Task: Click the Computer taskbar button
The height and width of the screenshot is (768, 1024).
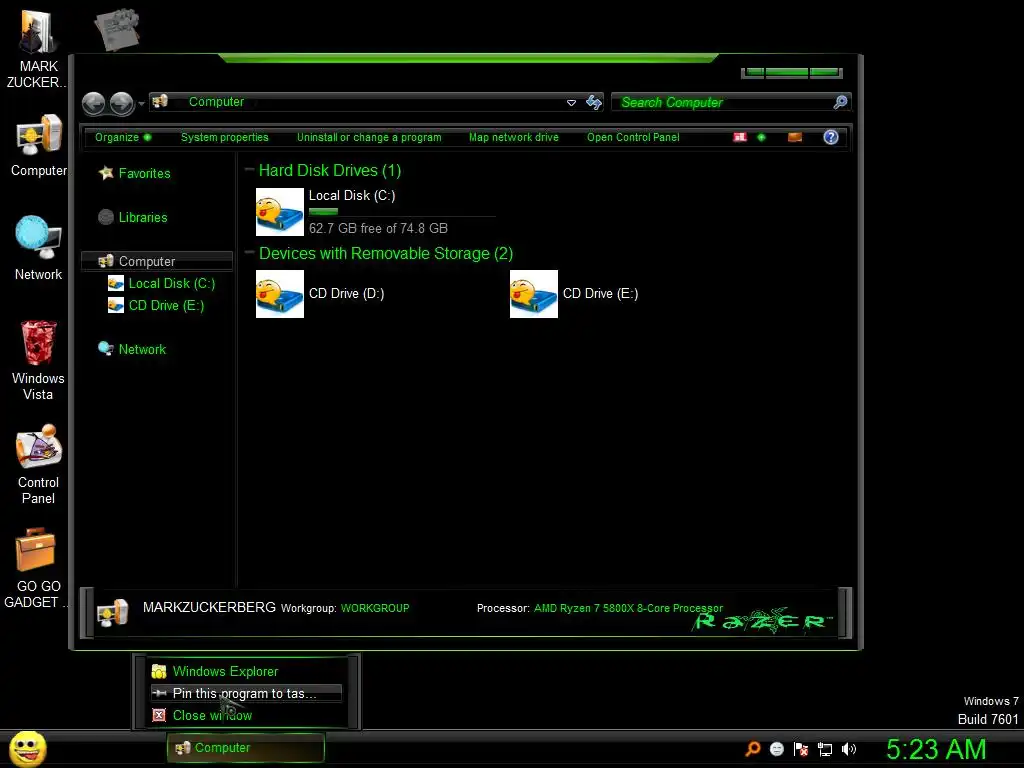Action: [x=246, y=748]
